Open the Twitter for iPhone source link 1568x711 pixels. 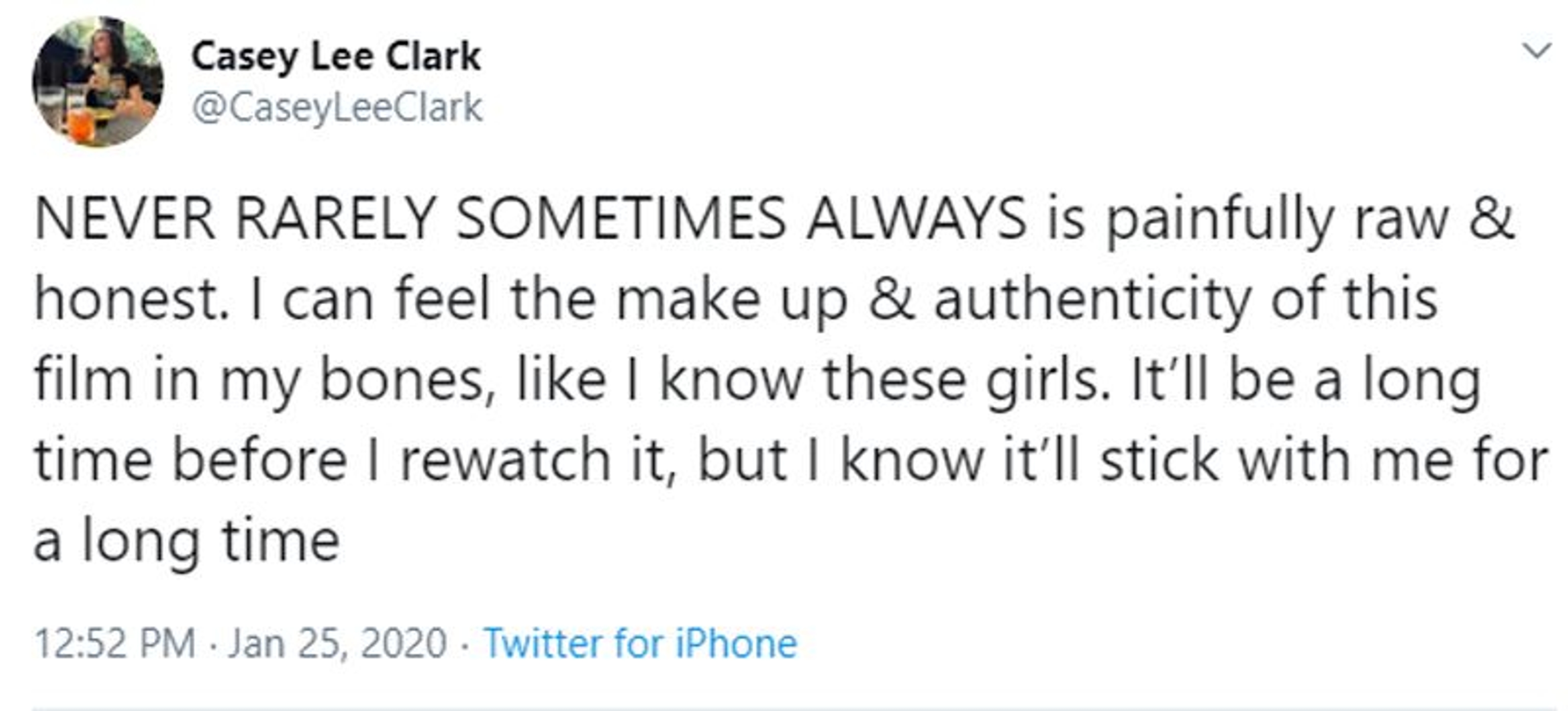click(x=640, y=643)
